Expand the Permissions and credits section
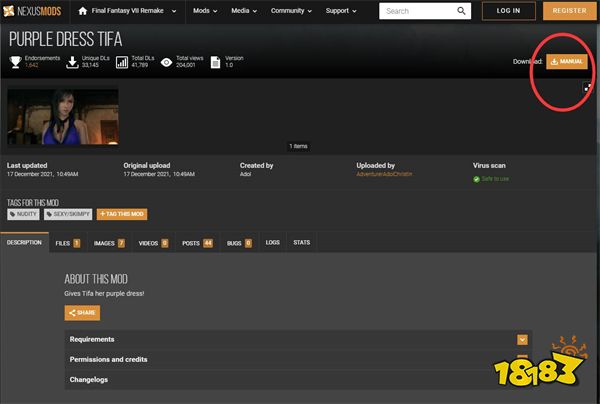 (298, 360)
